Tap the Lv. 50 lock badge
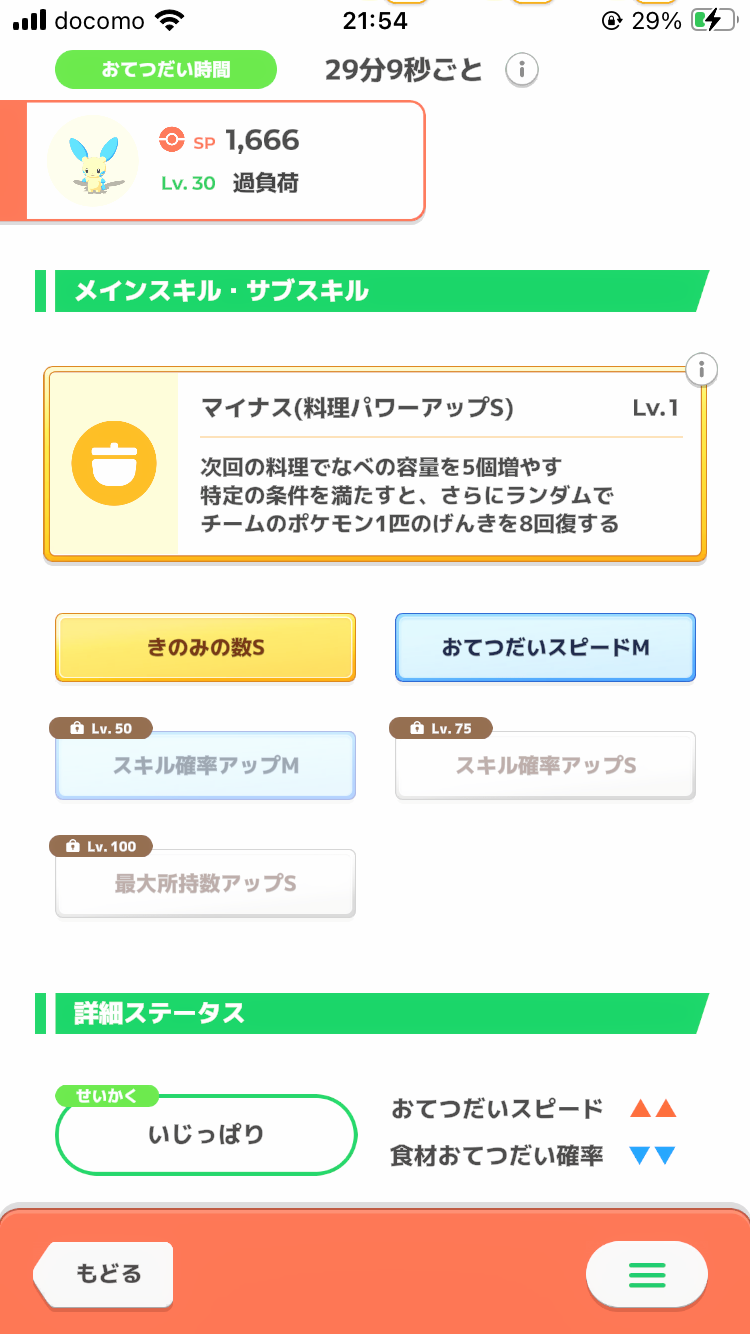 [x=101, y=729]
